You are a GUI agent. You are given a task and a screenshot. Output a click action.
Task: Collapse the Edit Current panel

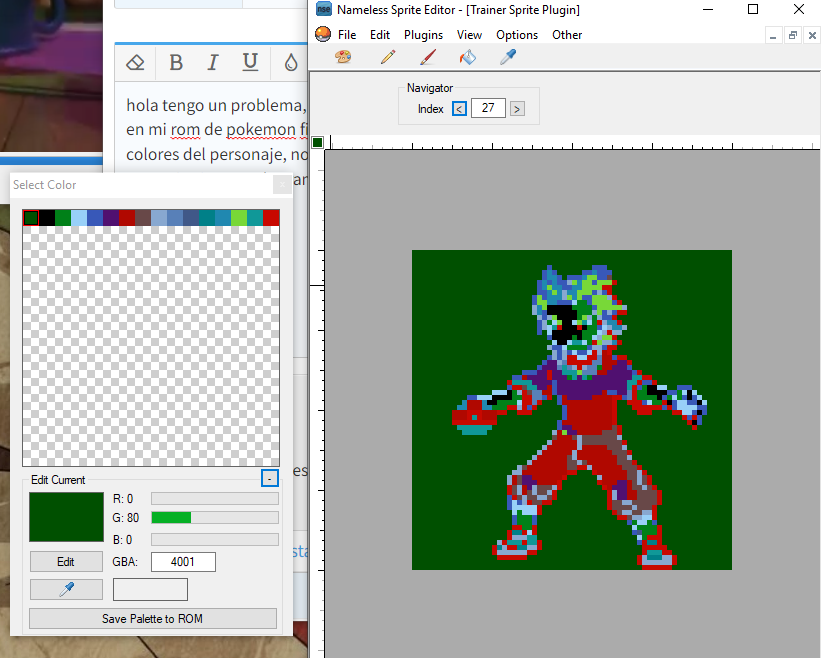(269, 478)
